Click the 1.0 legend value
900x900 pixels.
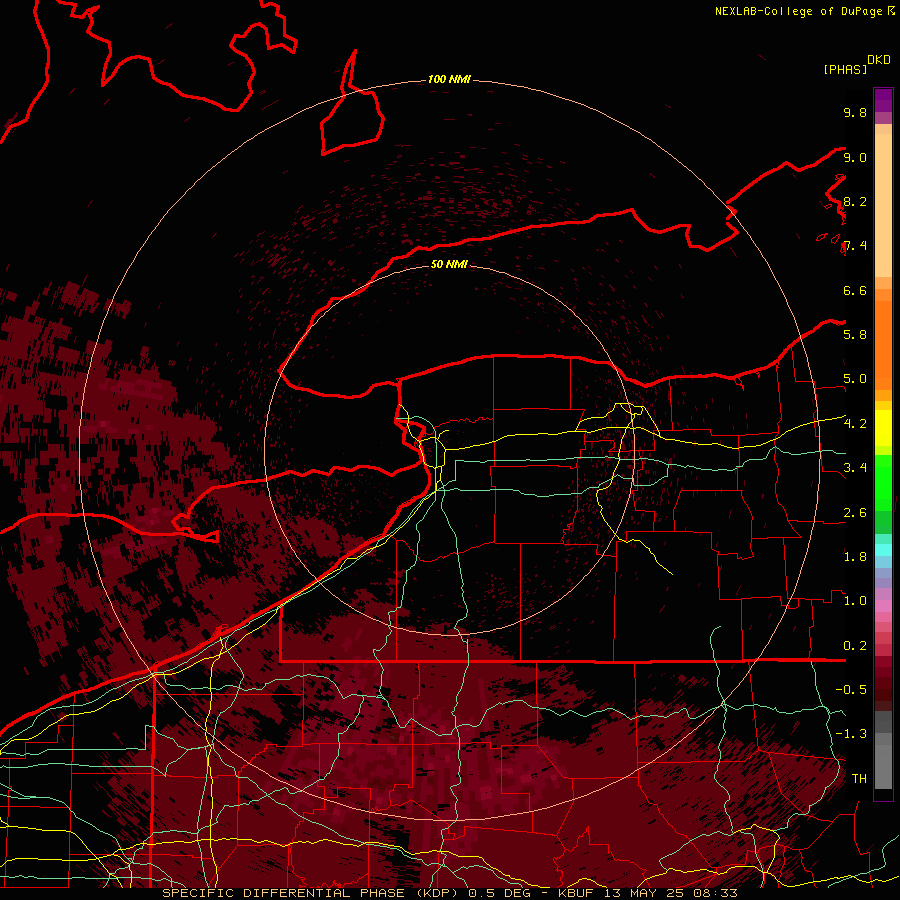pos(855,600)
